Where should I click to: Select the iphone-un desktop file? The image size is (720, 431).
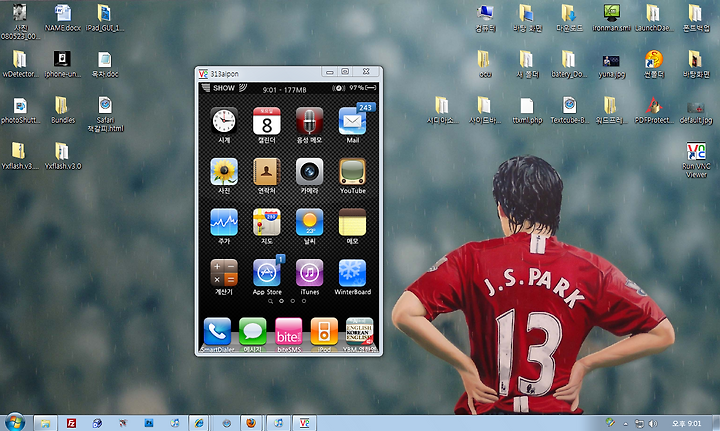[62, 64]
